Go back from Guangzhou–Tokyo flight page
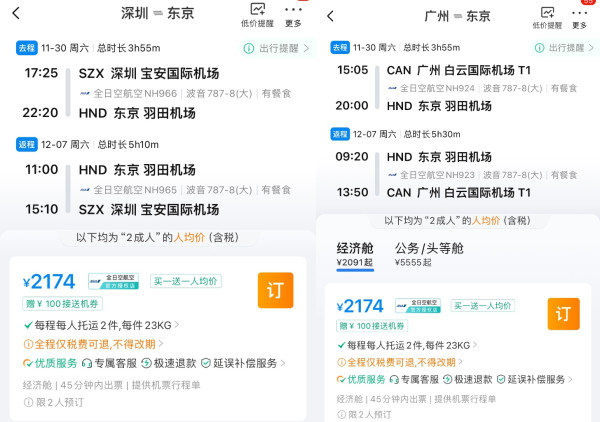The height and width of the screenshot is (422, 600). [331, 16]
